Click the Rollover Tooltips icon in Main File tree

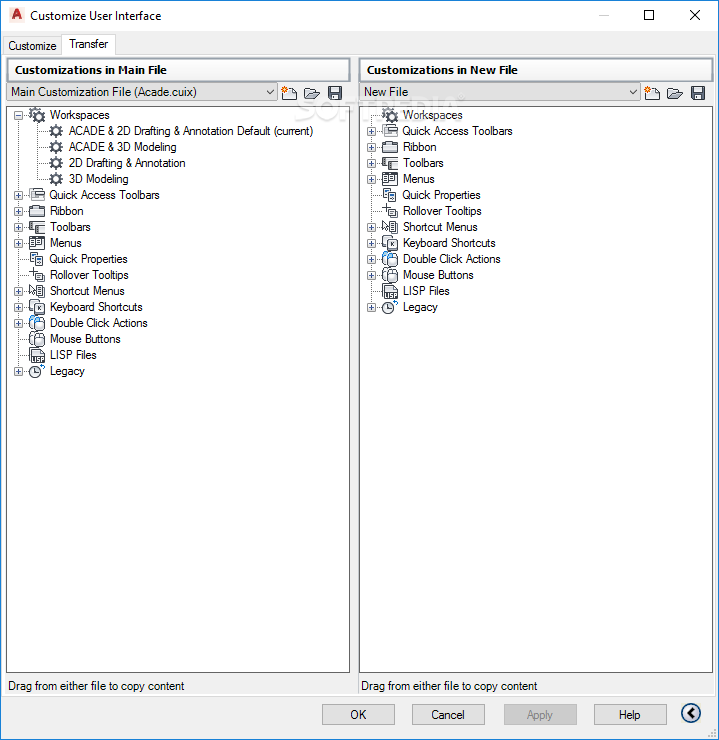[x=37, y=275]
